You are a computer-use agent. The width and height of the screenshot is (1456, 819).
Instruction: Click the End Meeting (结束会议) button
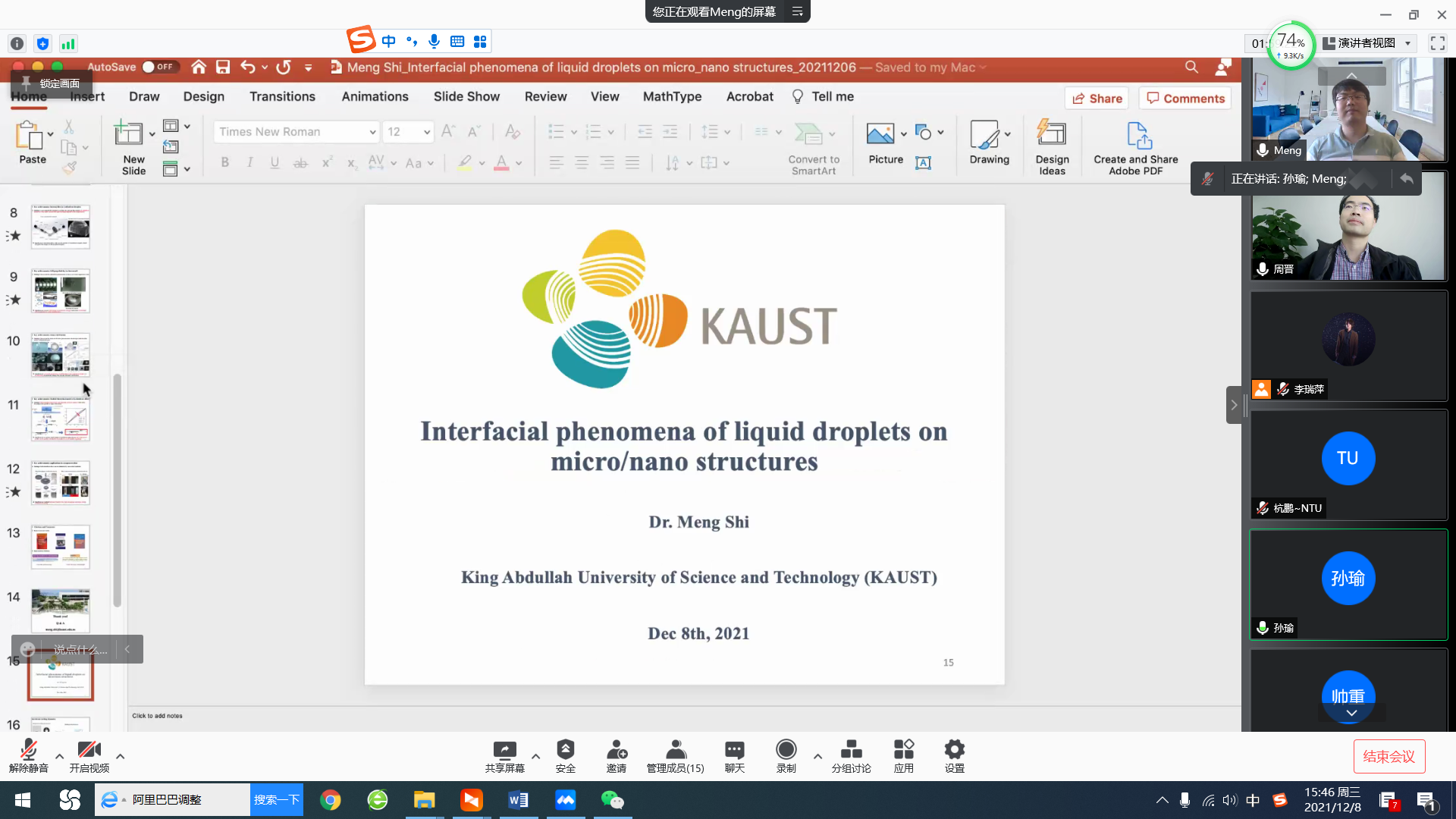tap(1389, 756)
